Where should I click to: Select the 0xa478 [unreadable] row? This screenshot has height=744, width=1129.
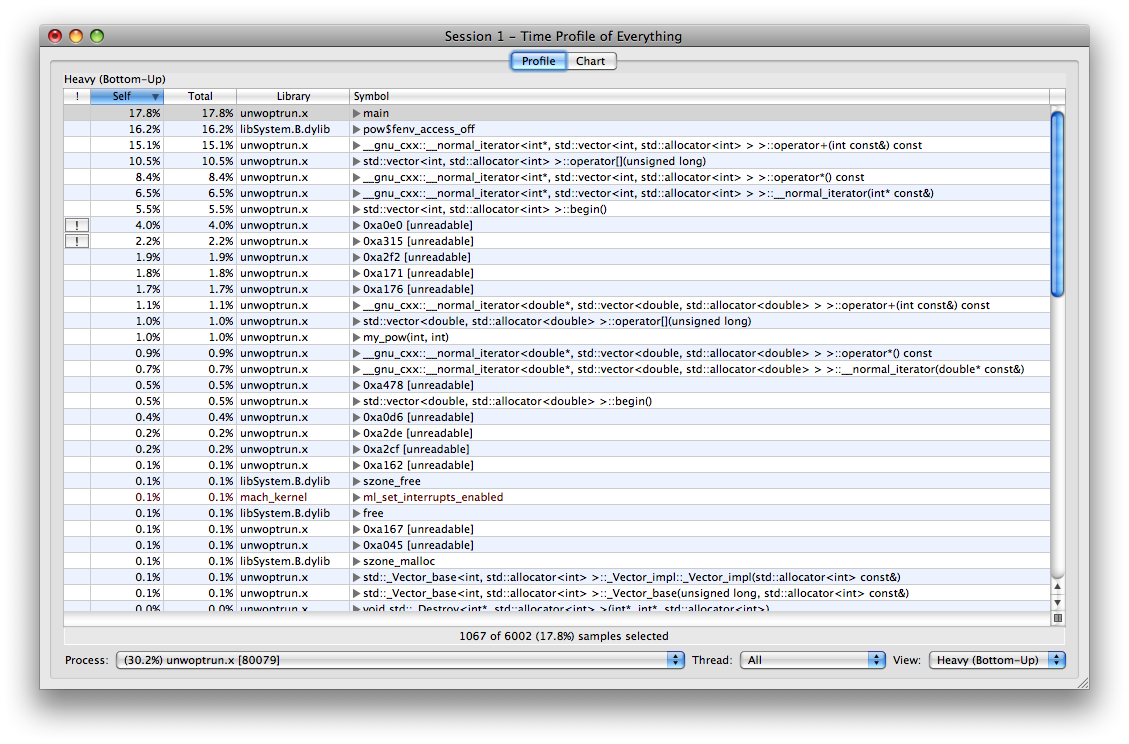pyautogui.click(x=557, y=385)
